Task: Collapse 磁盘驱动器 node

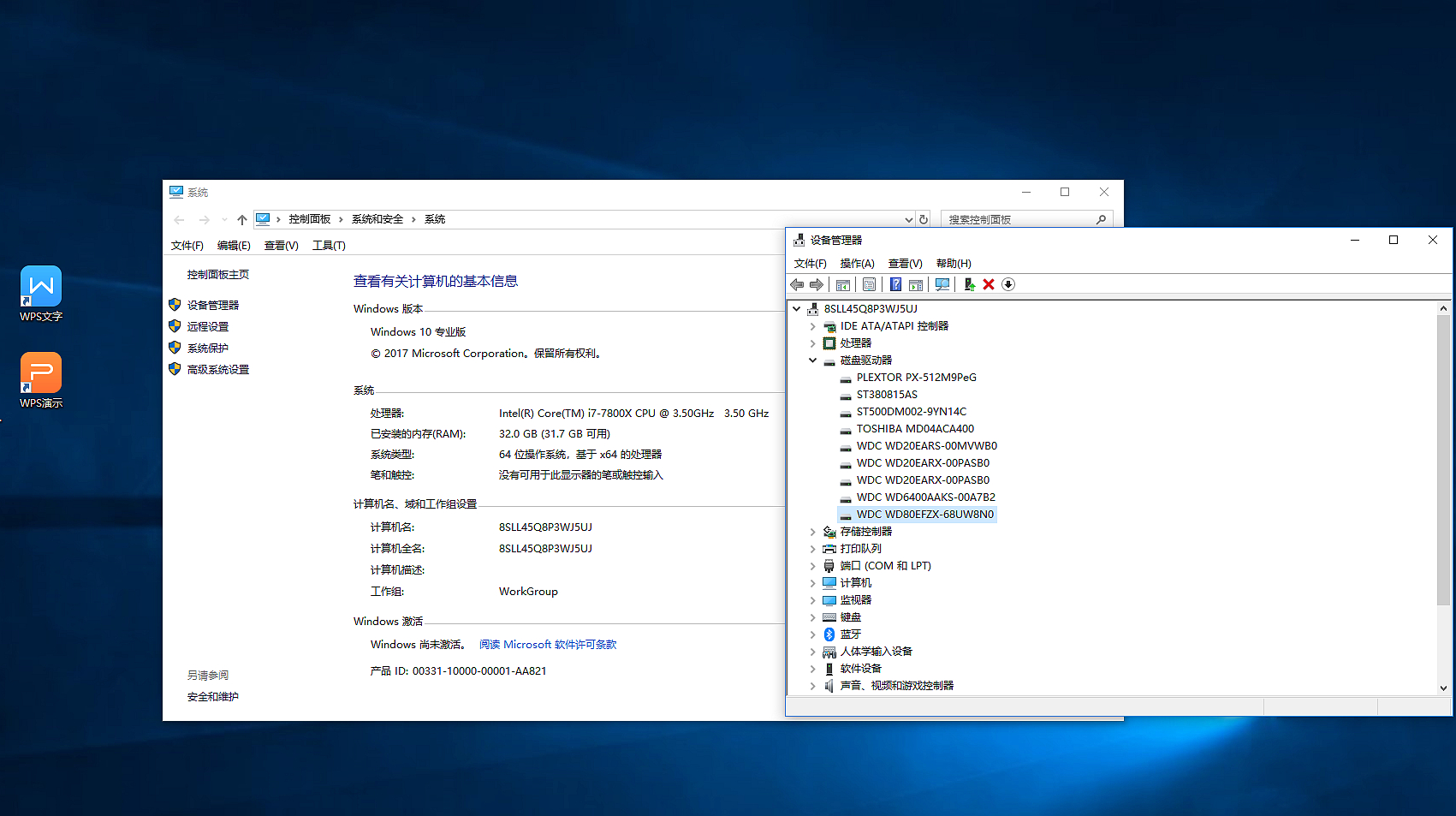Action: [x=813, y=360]
